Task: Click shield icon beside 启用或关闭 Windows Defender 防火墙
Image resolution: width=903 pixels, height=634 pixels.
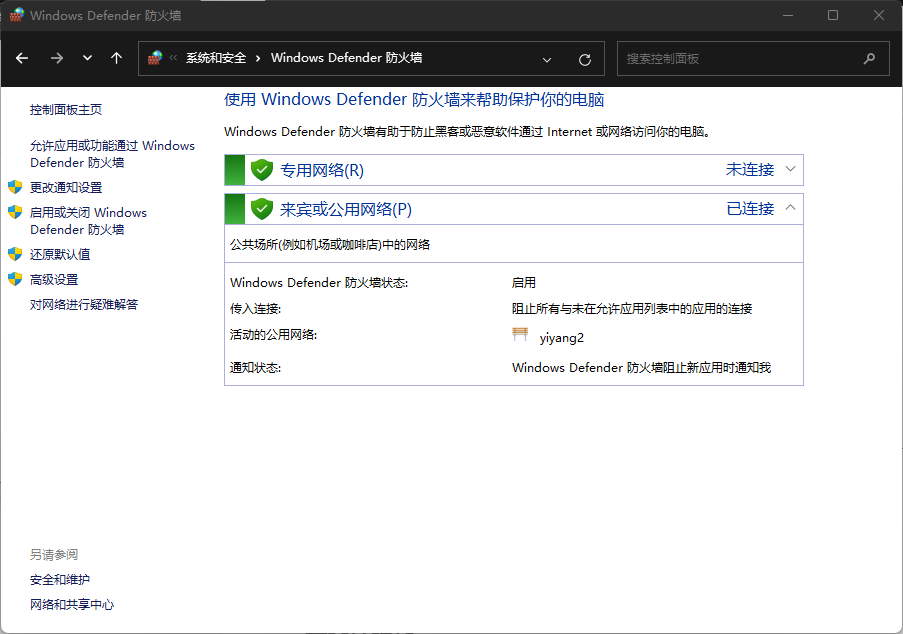Action: point(15,212)
